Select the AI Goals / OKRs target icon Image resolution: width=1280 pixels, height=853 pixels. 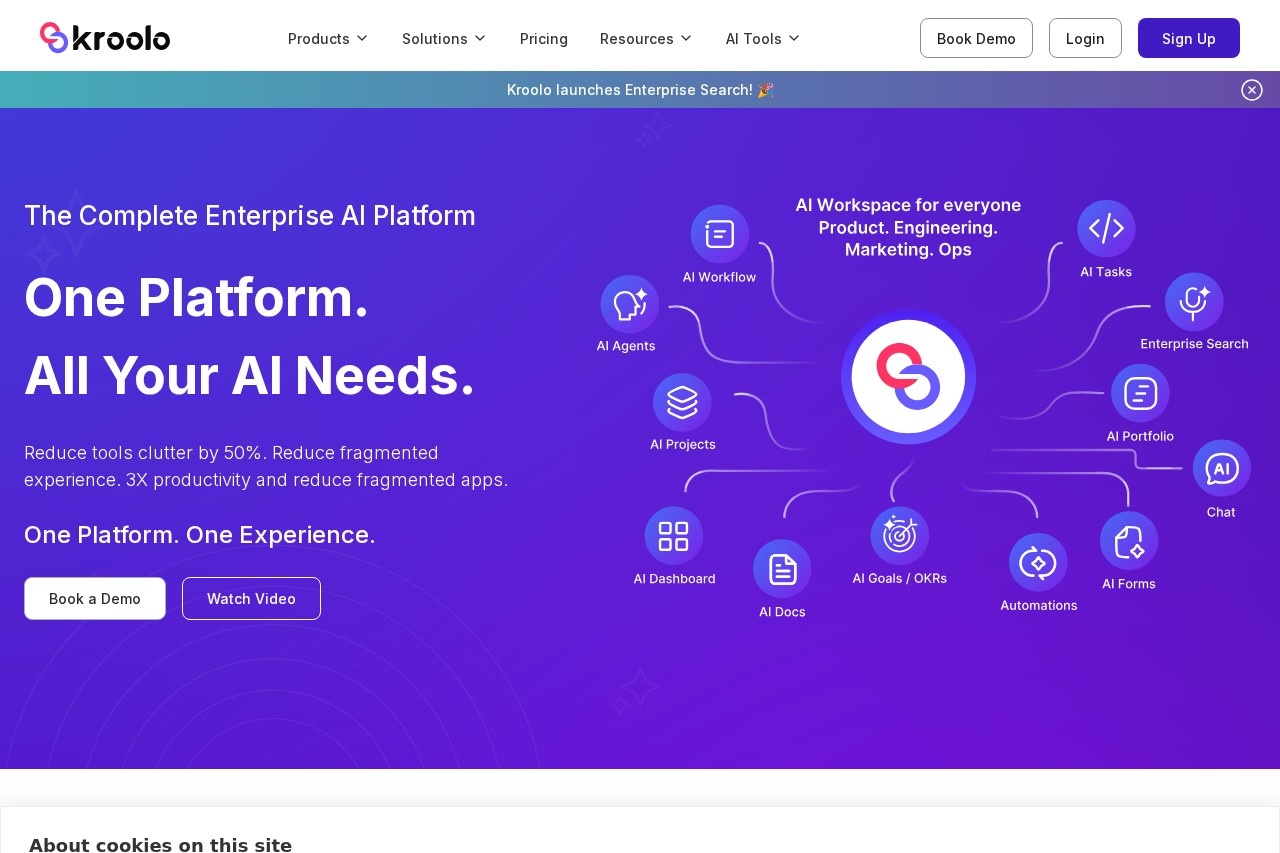click(899, 536)
